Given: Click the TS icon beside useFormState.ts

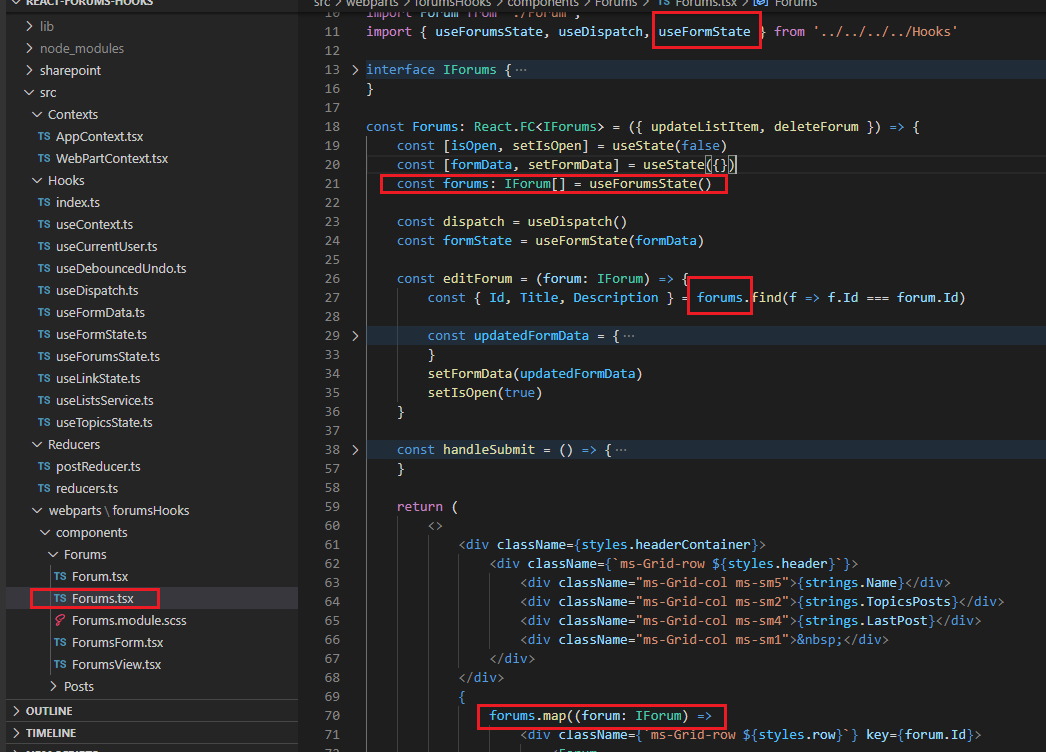Looking at the screenshot, I should [43, 334].
